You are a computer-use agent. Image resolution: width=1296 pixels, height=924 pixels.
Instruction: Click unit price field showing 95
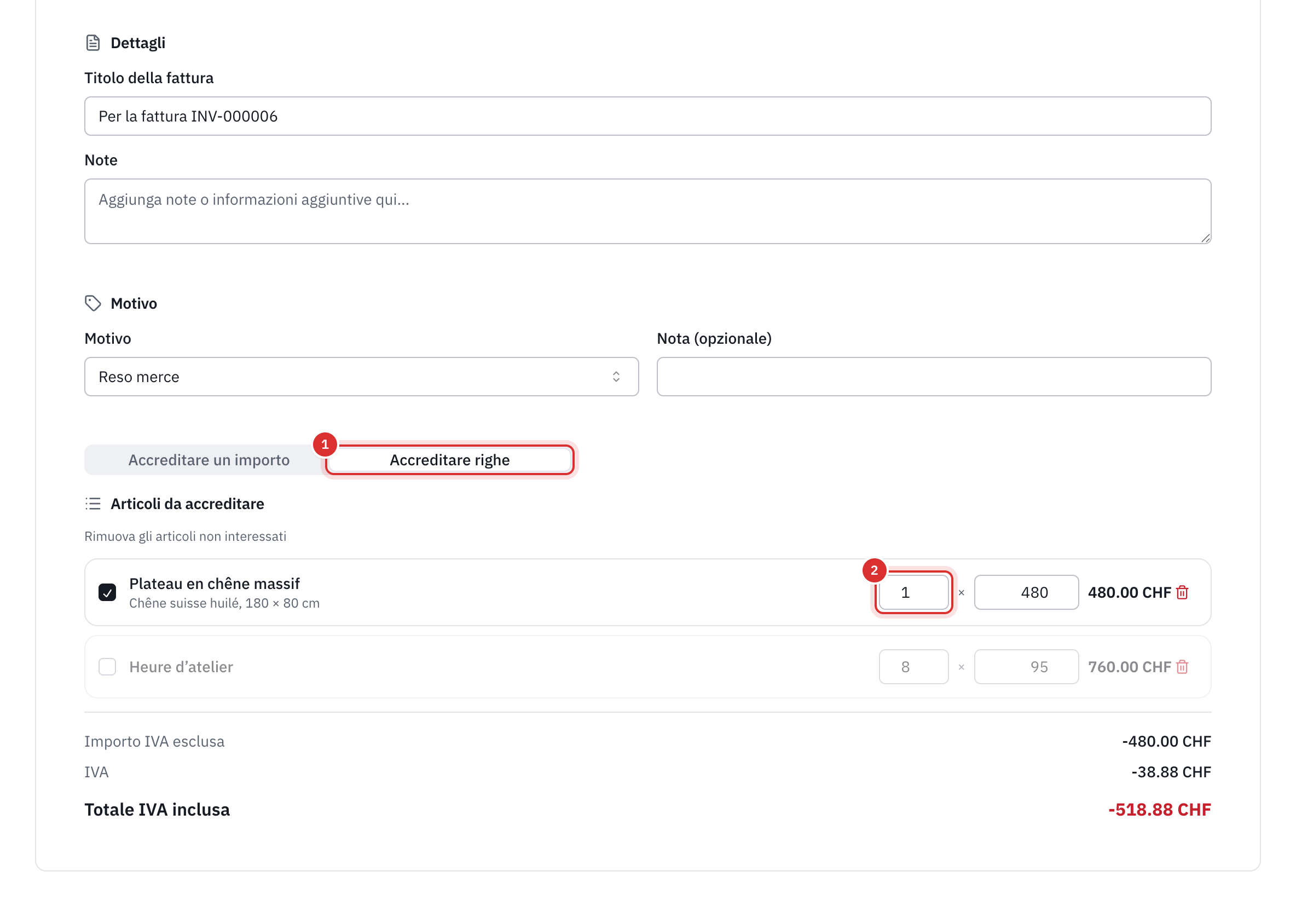point(1026,667)
